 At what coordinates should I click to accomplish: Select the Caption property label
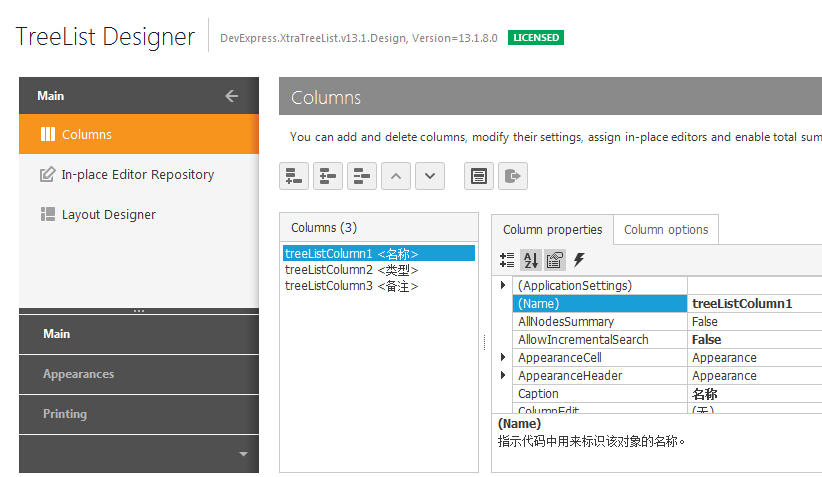pyautogui.click(x=600, y=394)
